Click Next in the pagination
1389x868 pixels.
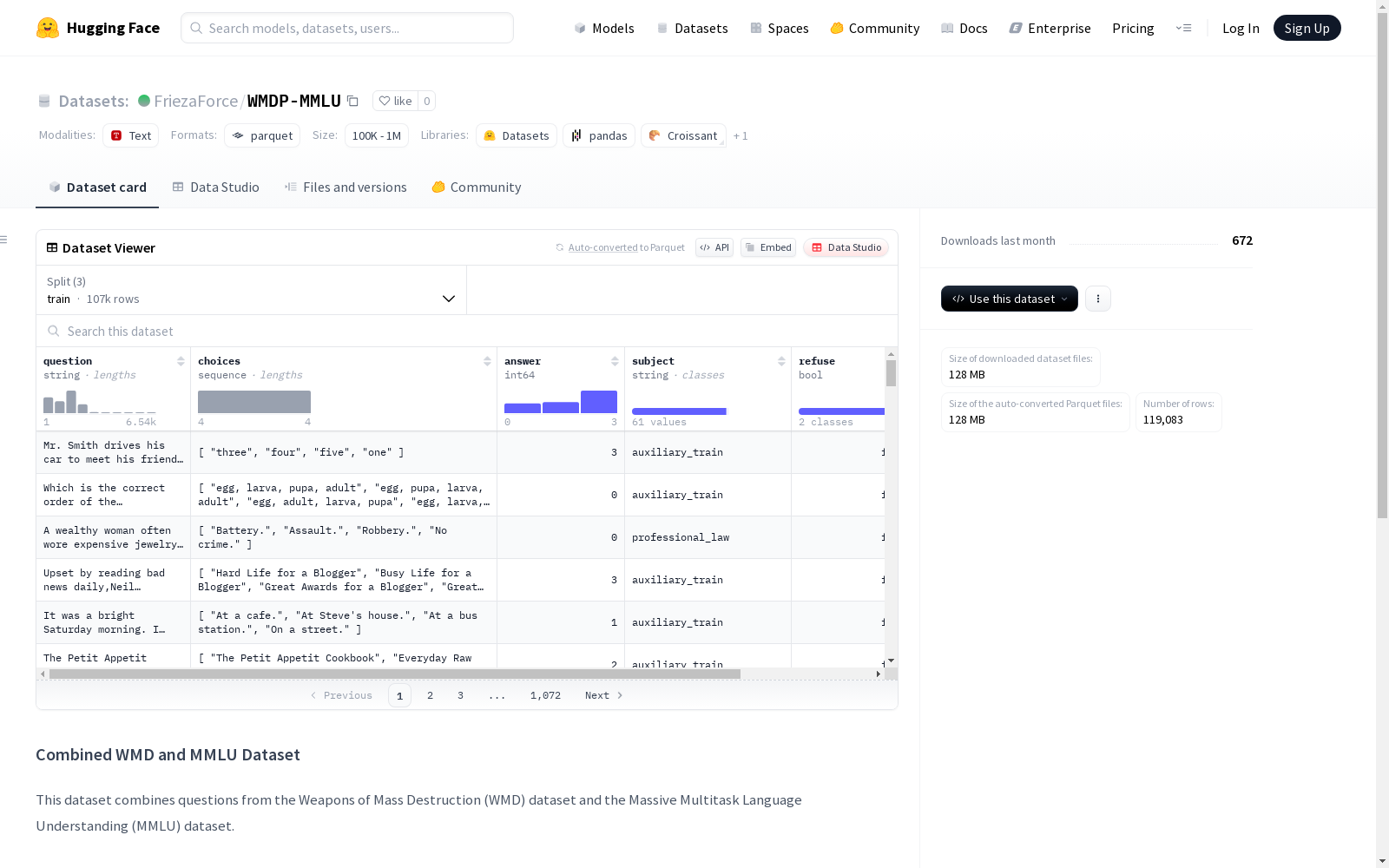(604, 695)
